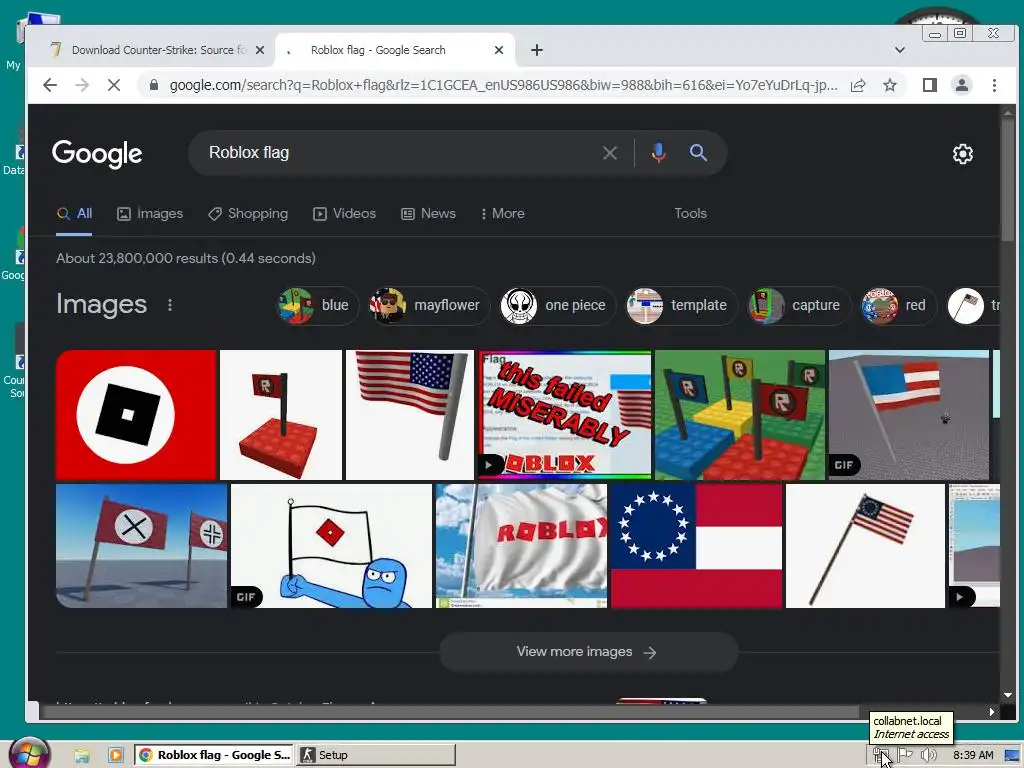
Task: Select the All results tab
Action: click(x=74, y=214)
